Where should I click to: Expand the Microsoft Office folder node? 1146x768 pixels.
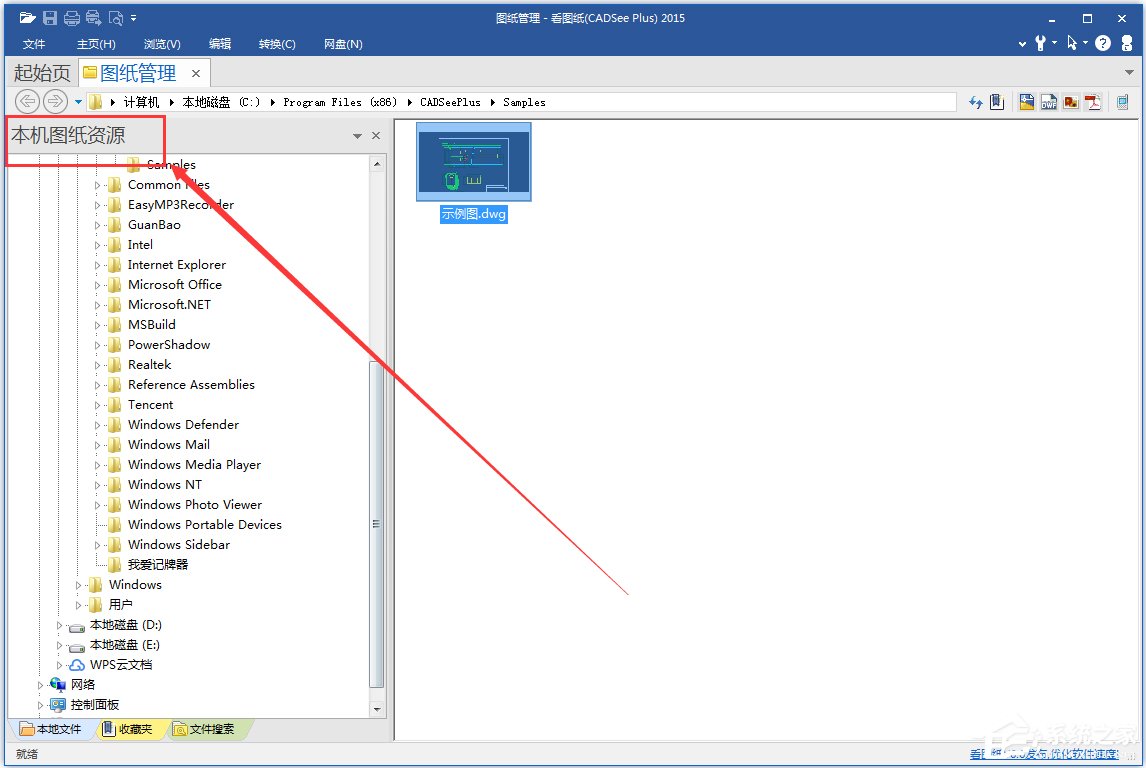click(x=98, y=285)
